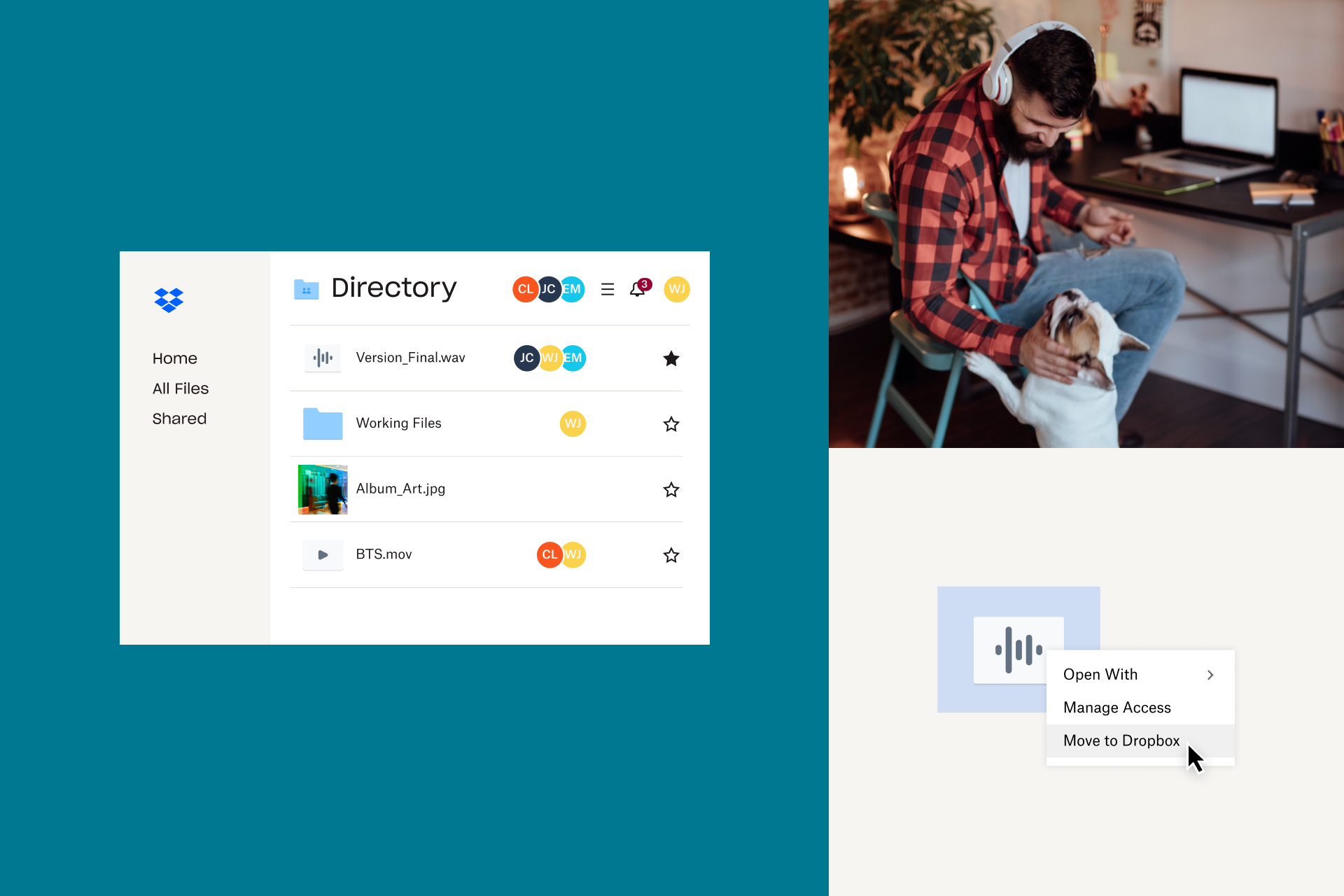
Task: Click the audio waveform icon on Version_Final.wav
Action: pyautogui.click(x=321, y=357)
